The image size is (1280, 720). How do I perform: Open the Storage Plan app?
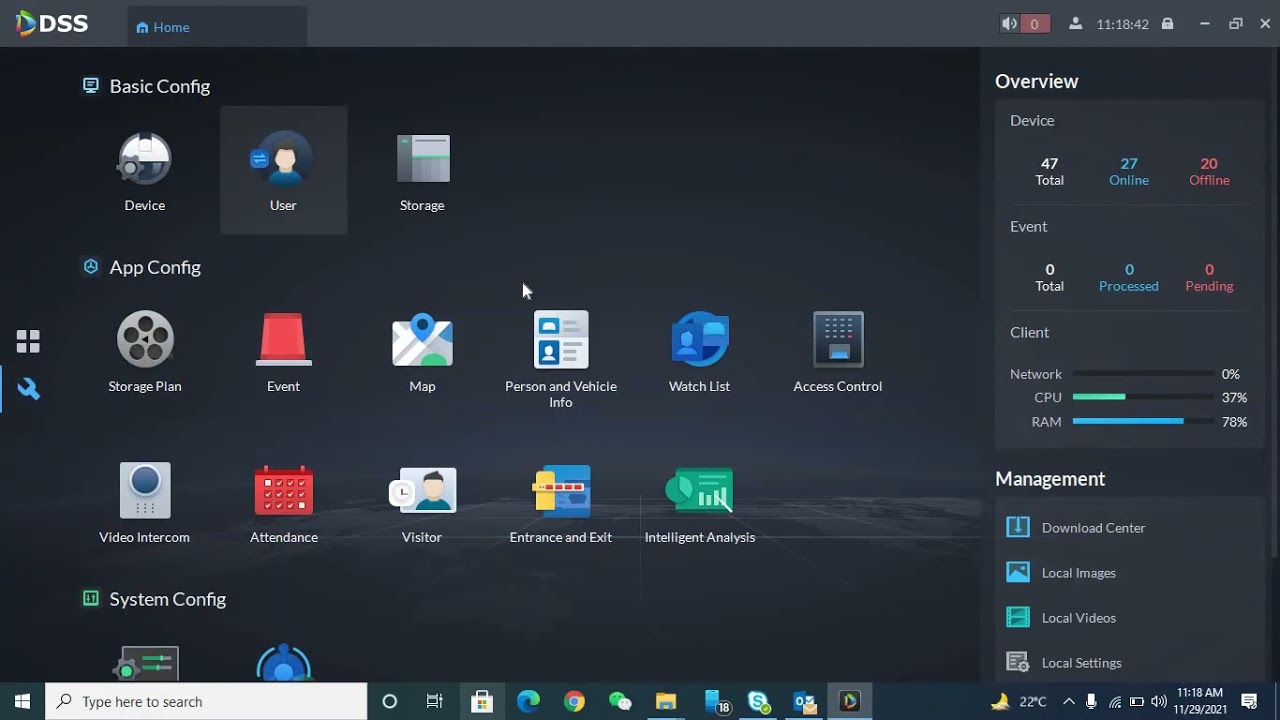145,340
